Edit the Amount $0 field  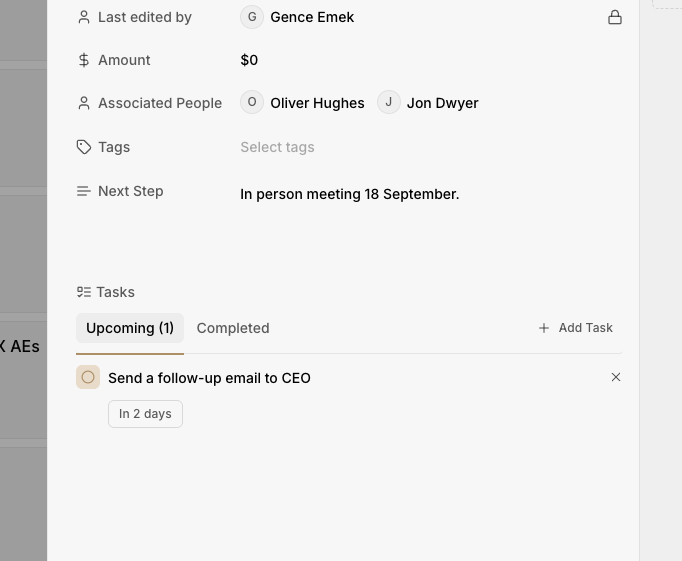pos(249,60)
